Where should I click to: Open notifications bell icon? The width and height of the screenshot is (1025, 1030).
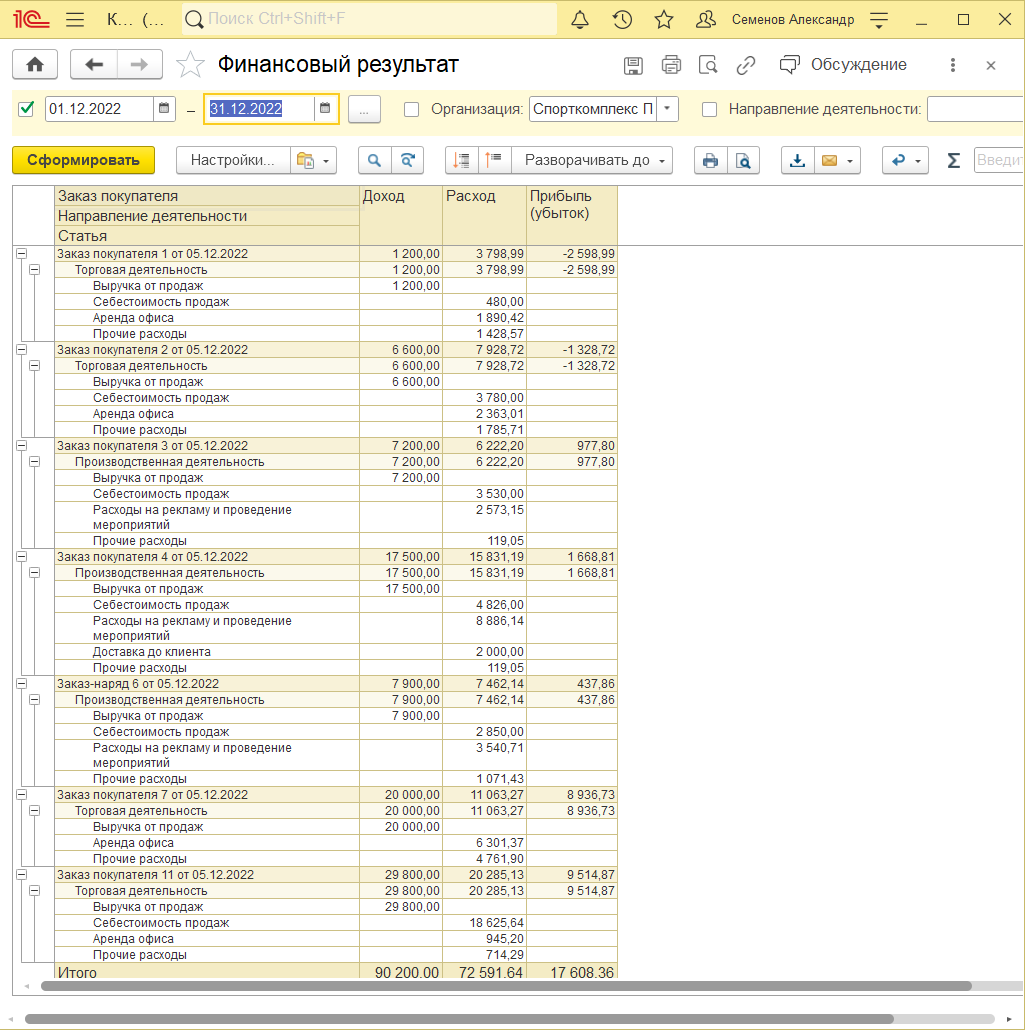(x=580, y=20)
